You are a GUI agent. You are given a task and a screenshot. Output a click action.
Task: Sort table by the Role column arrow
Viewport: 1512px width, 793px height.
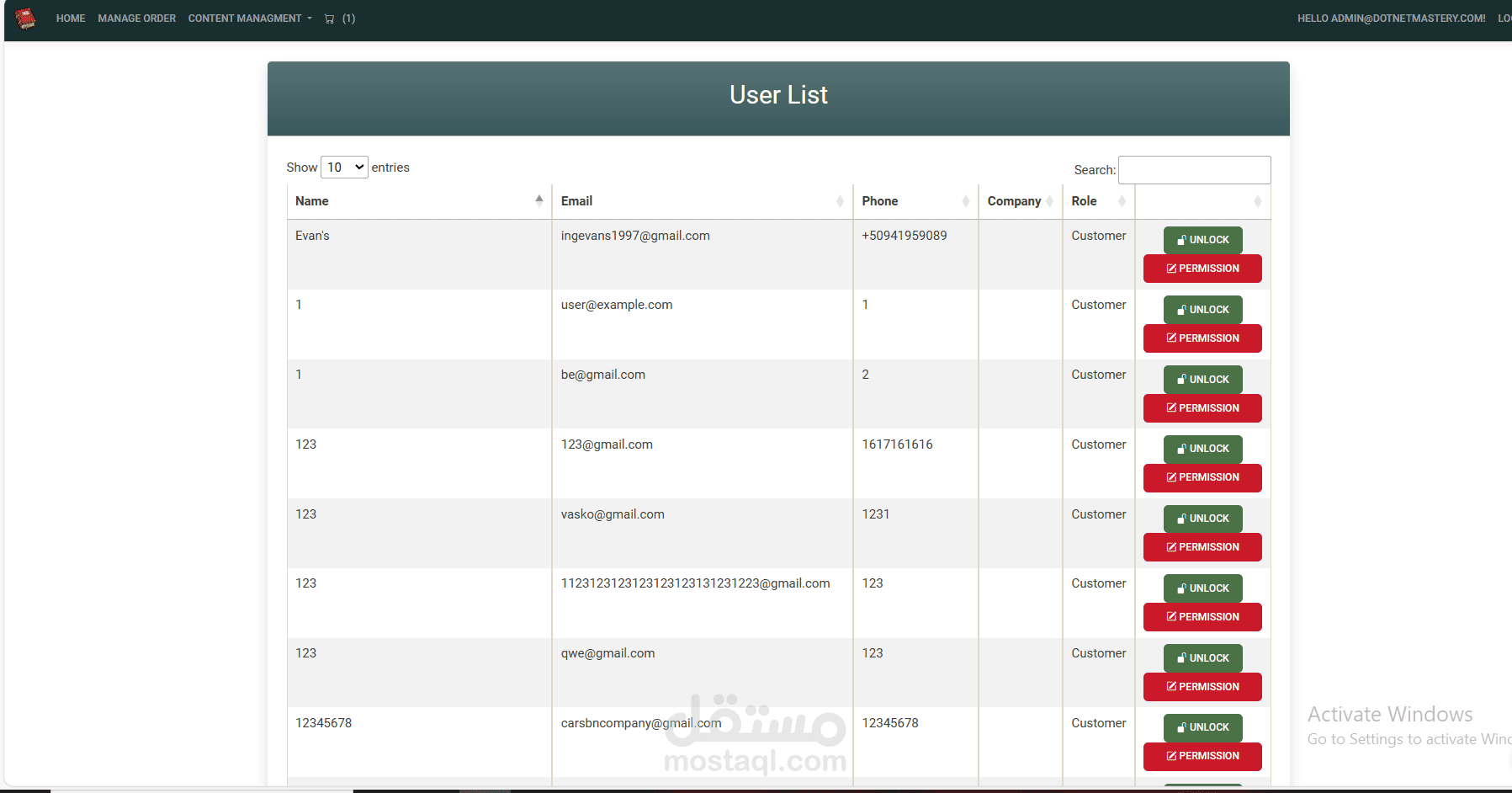pyautogui.click(x=1122, y=201)
